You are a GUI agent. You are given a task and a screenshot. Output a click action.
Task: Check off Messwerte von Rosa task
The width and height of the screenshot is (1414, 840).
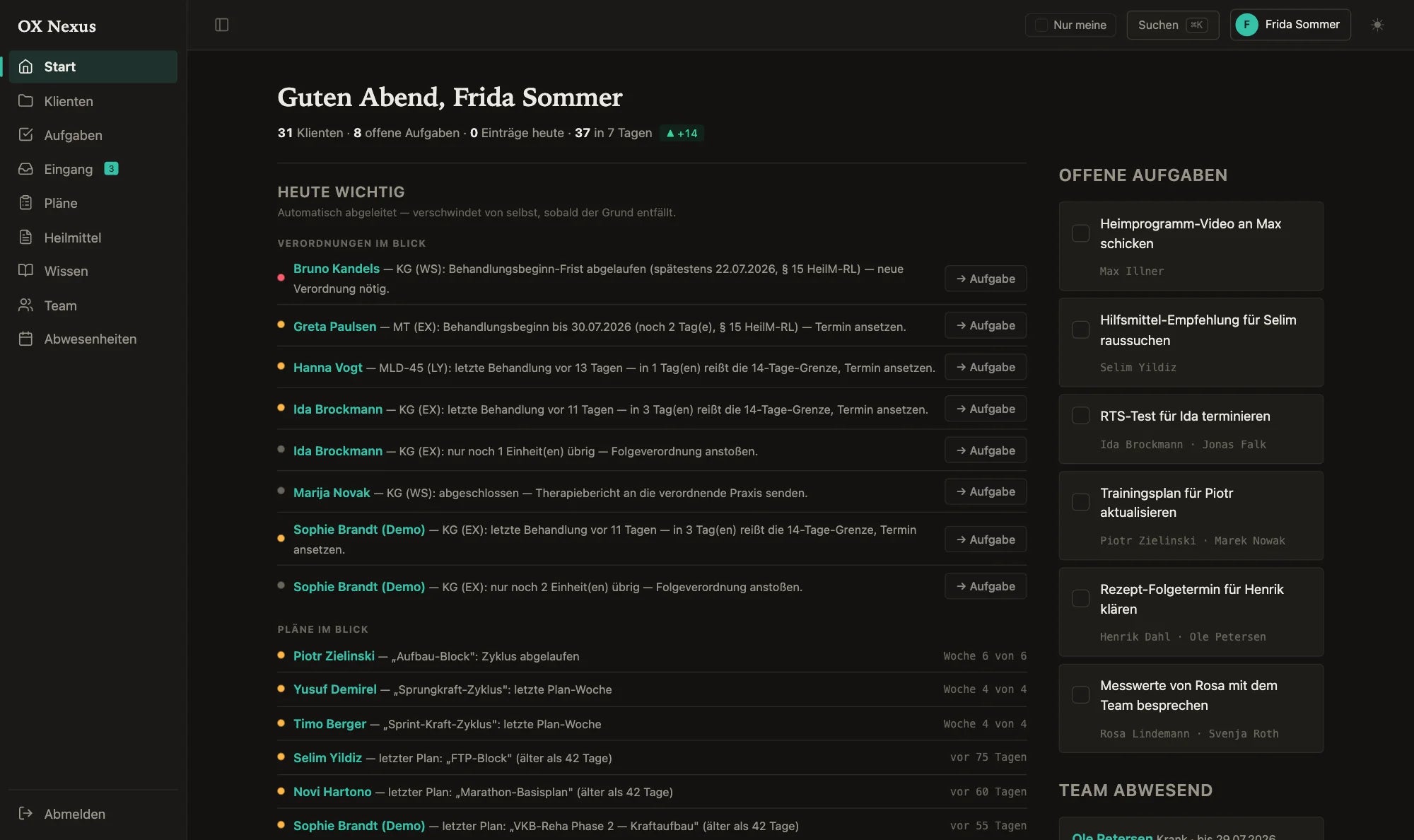(x=1080, y=694)
